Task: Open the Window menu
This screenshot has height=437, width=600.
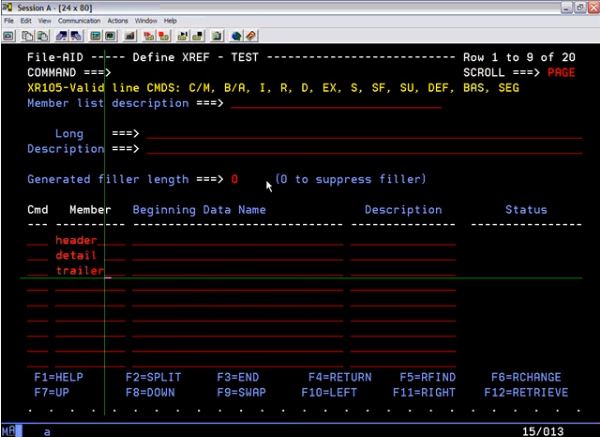Action: coord(146,21)
